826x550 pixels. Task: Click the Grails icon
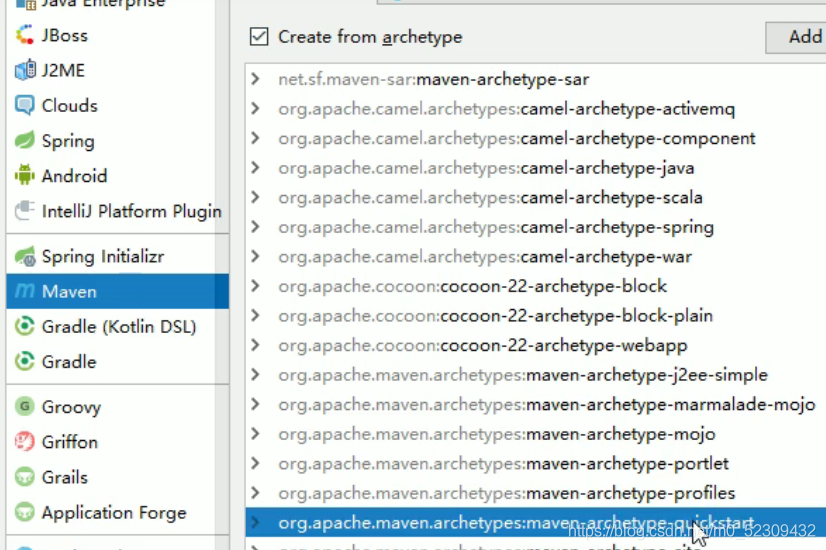point(25,477)
